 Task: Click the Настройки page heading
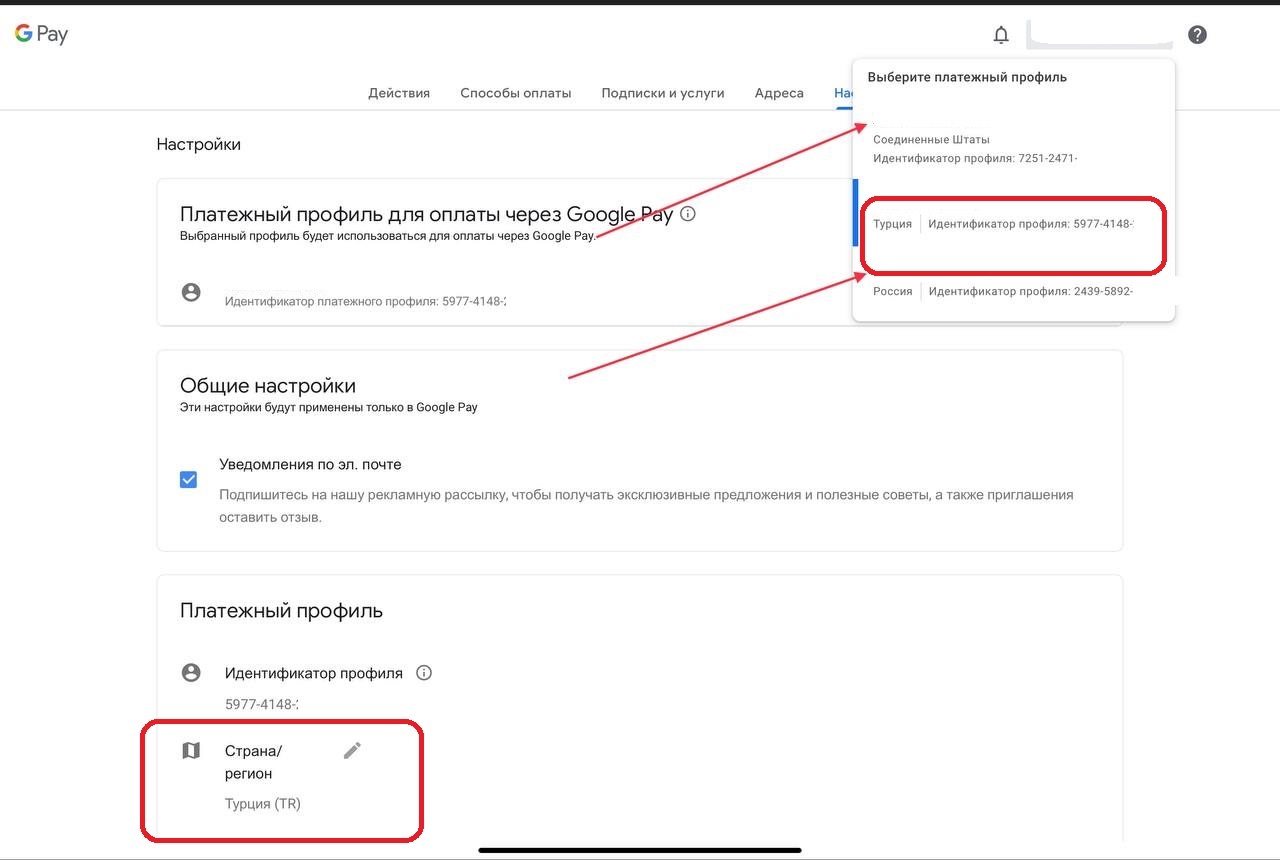tap(199, 144)
